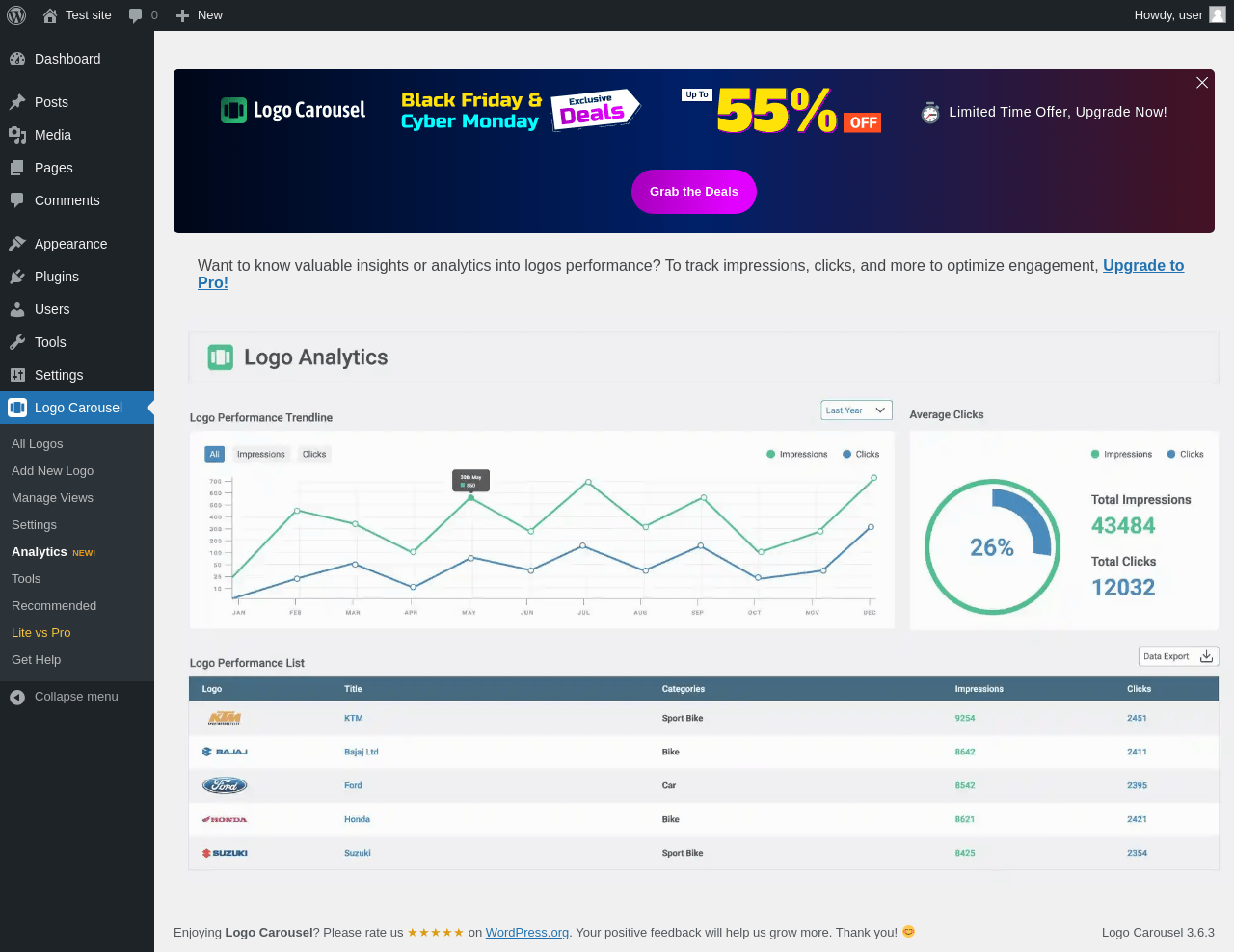Open All Logos submenu item
Screen dimensions: 1234x952
point(38,444)
